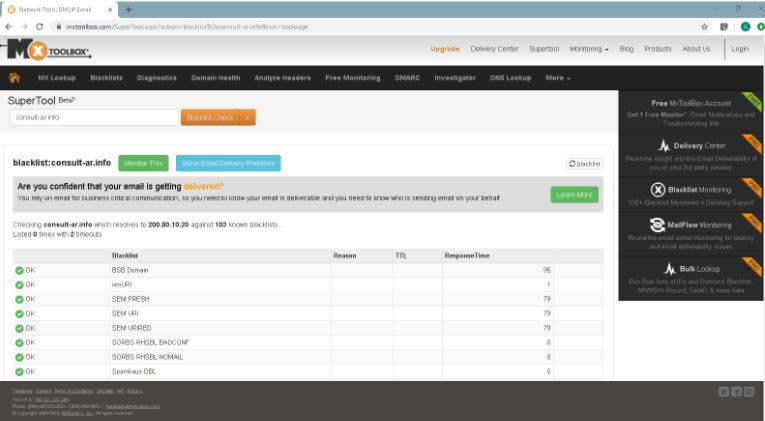Reload the page with refresh icon
The image size is (765, 421).
[40, 27]
